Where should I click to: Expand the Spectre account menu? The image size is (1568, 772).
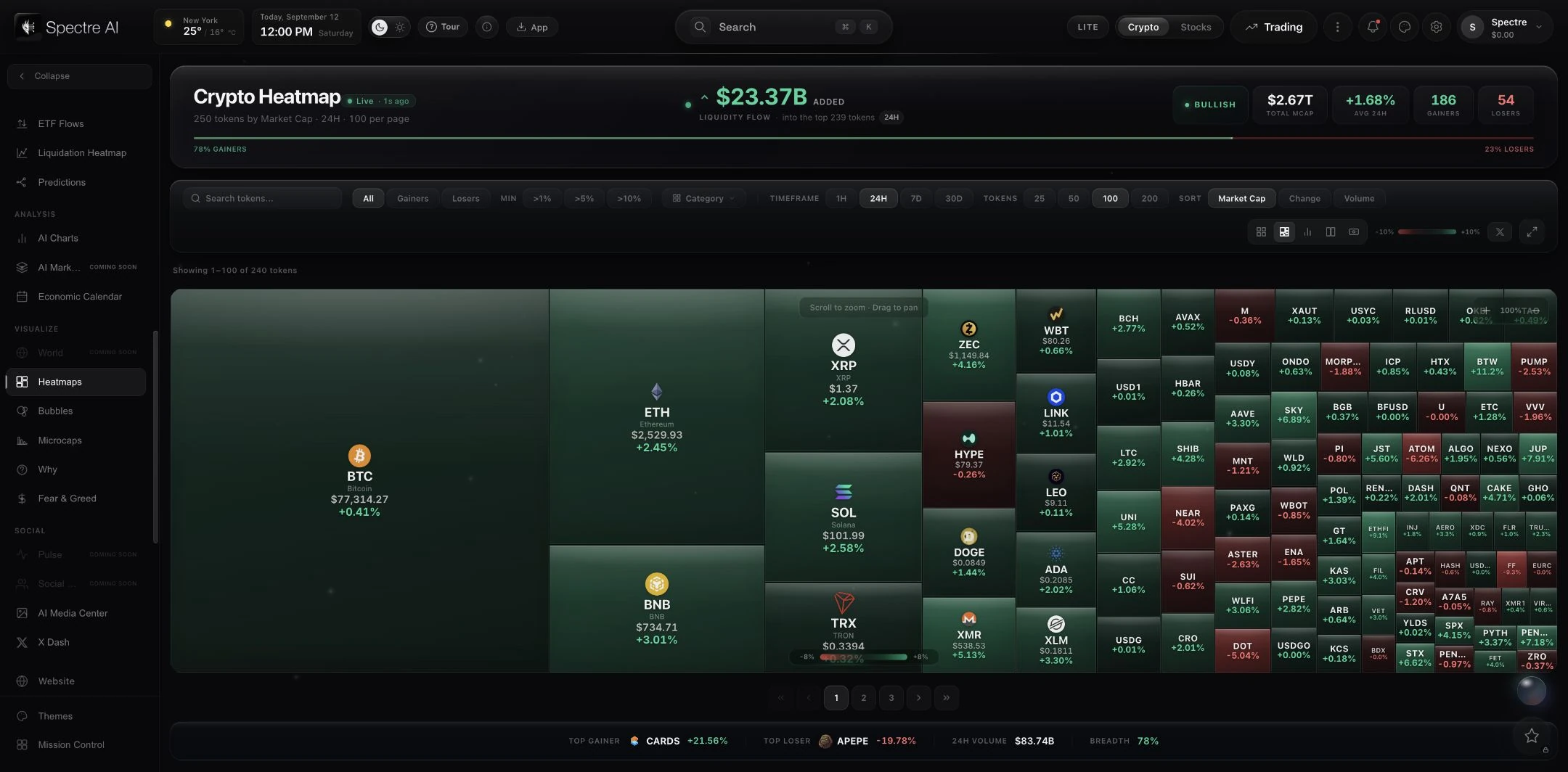click(x=1506, y=28)
